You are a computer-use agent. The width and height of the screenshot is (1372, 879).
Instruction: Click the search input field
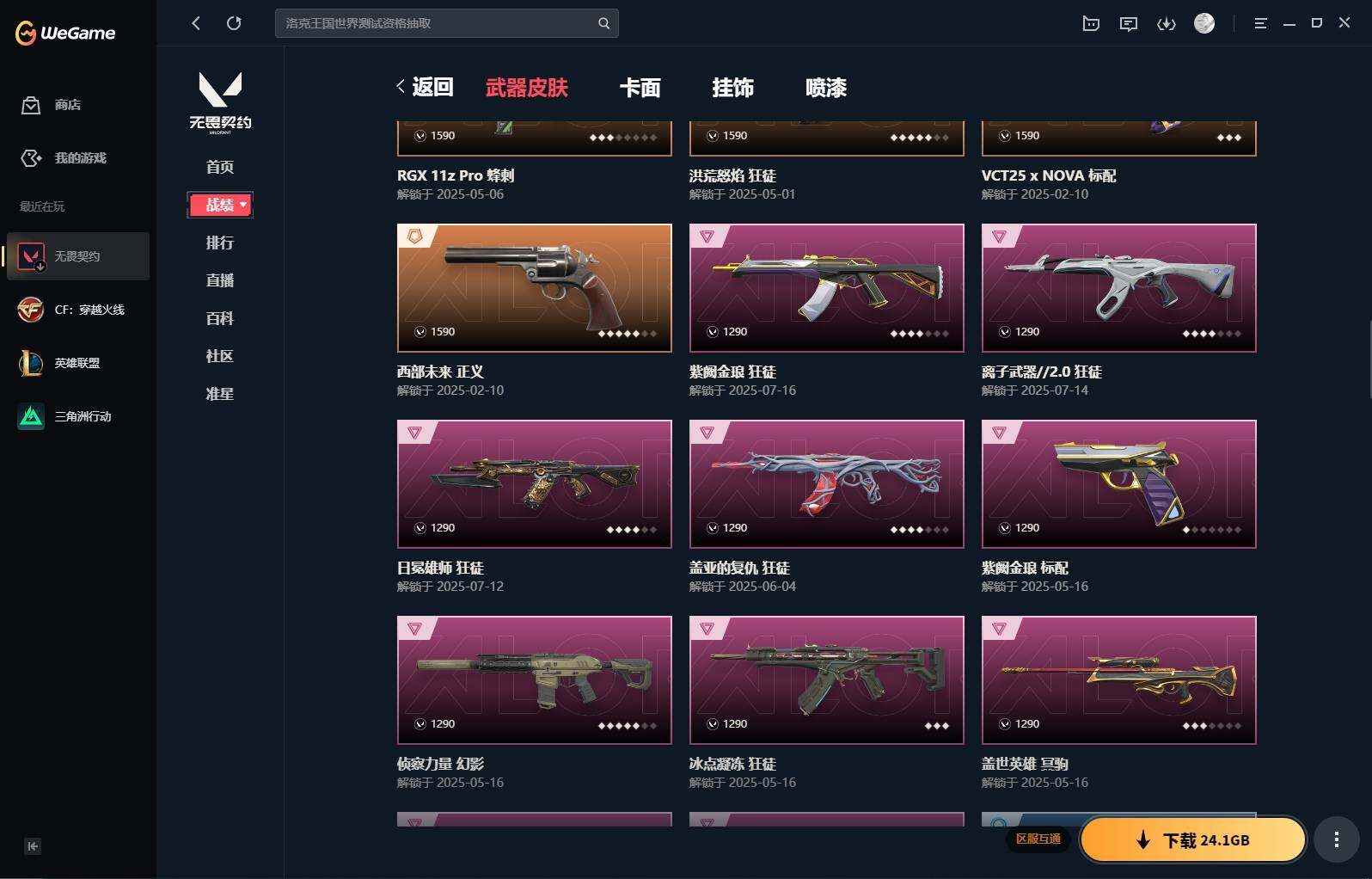(437, 23)
